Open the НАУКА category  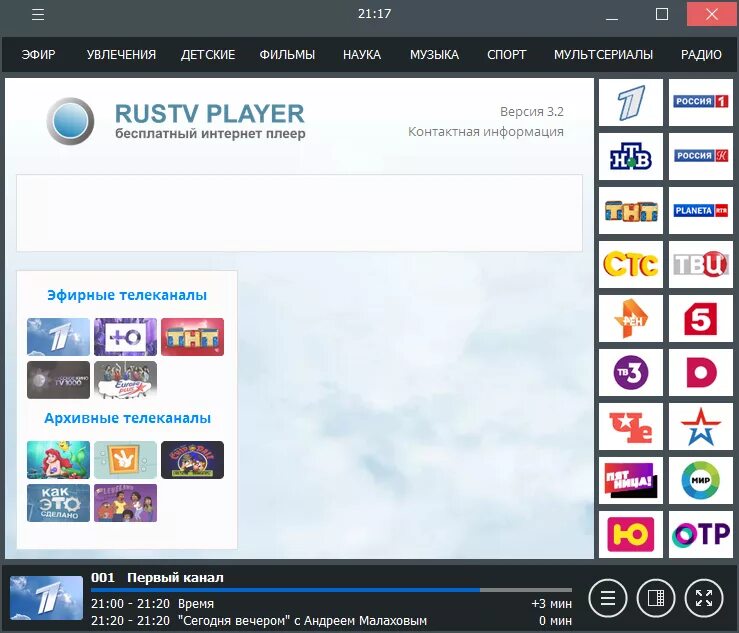[x=362, y=55]
